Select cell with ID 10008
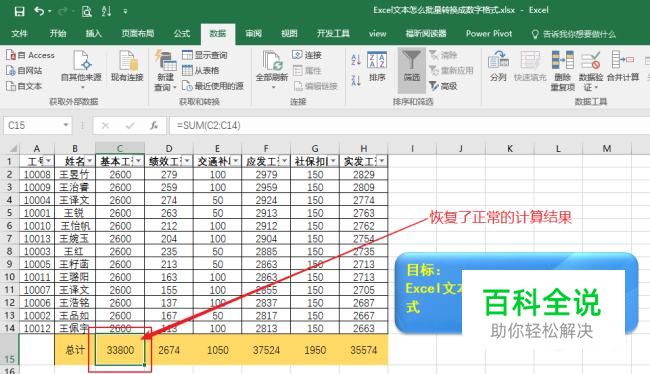Screen dimensions: 650x374 tap(37, 175)
